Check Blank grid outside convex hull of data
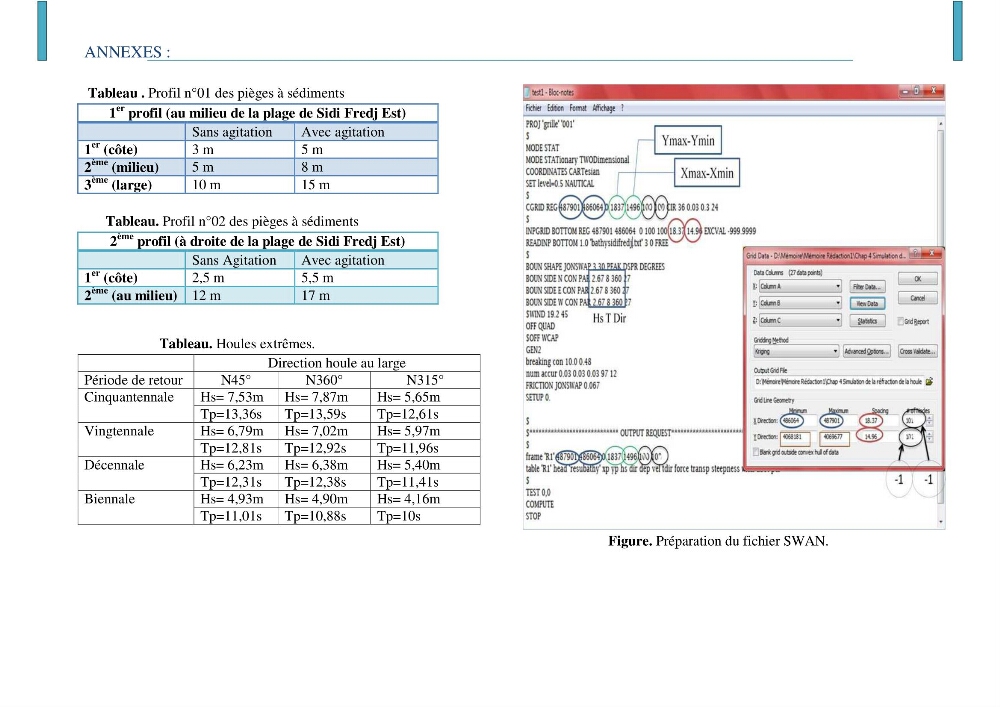Image resolution: width=1000 pixels, height=707 pixels. [756, 452]
